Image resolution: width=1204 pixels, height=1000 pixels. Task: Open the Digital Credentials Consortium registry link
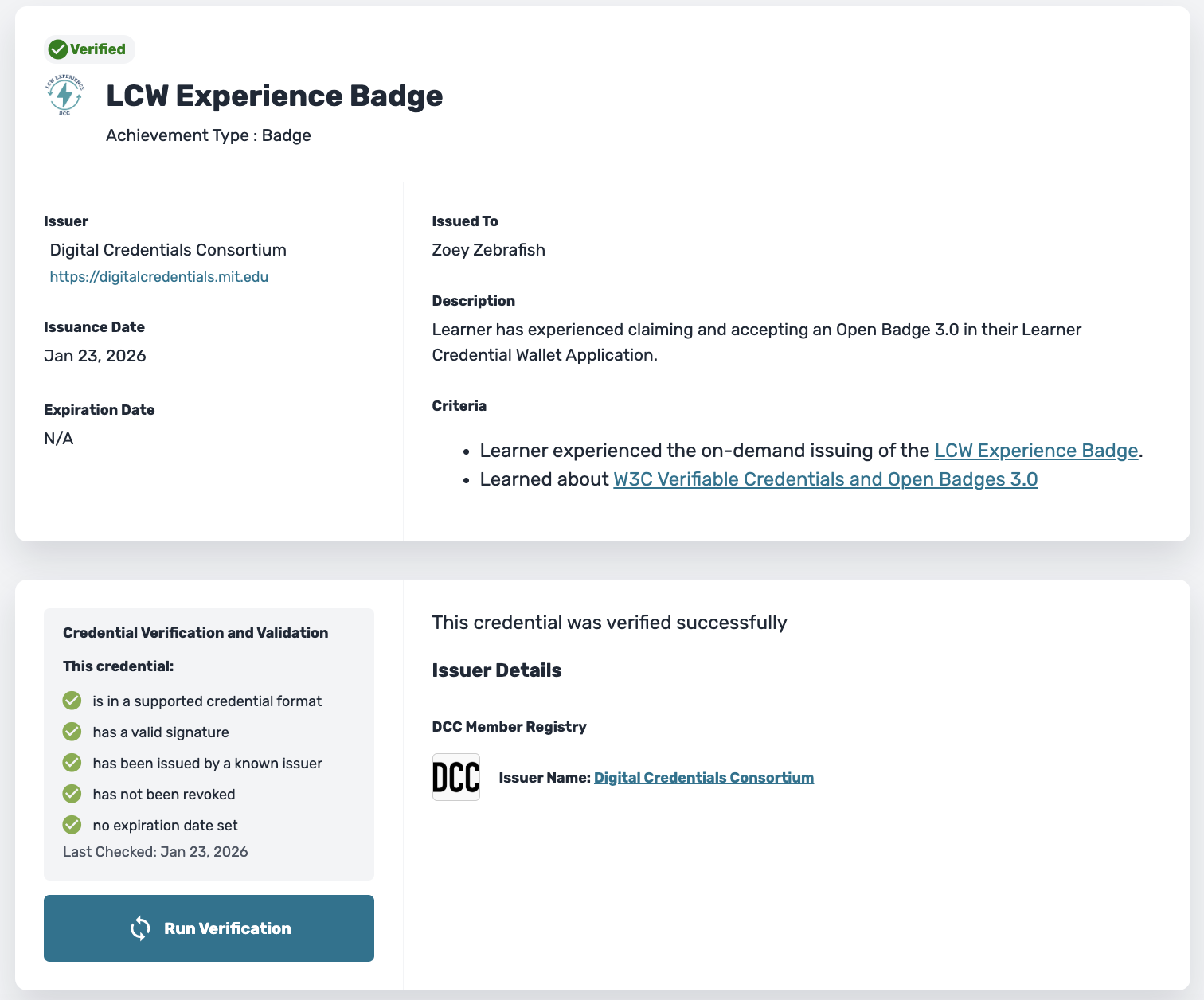(x=704, y=778)
